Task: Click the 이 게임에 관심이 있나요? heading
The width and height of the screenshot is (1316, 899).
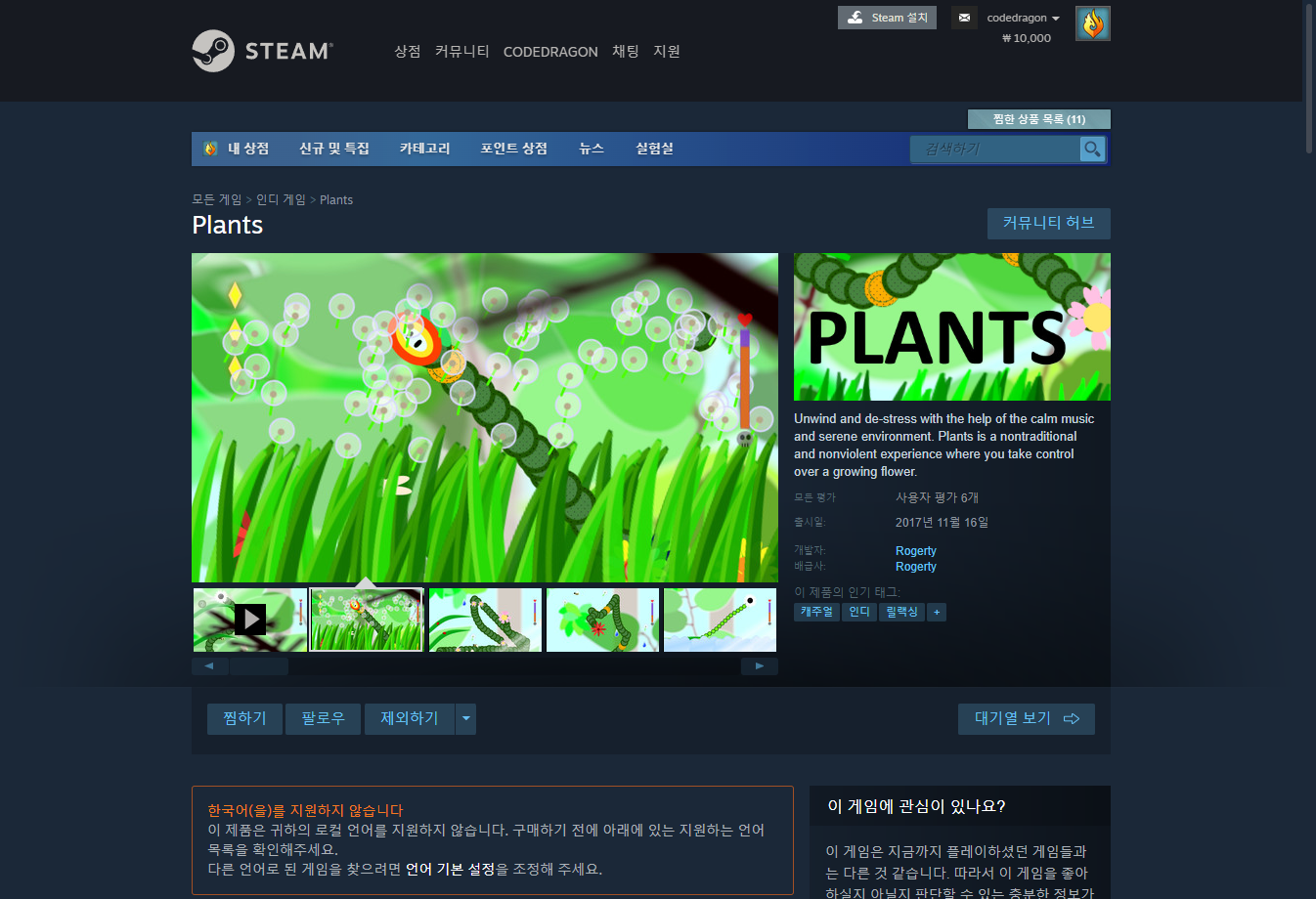Action: pos(916,806)
